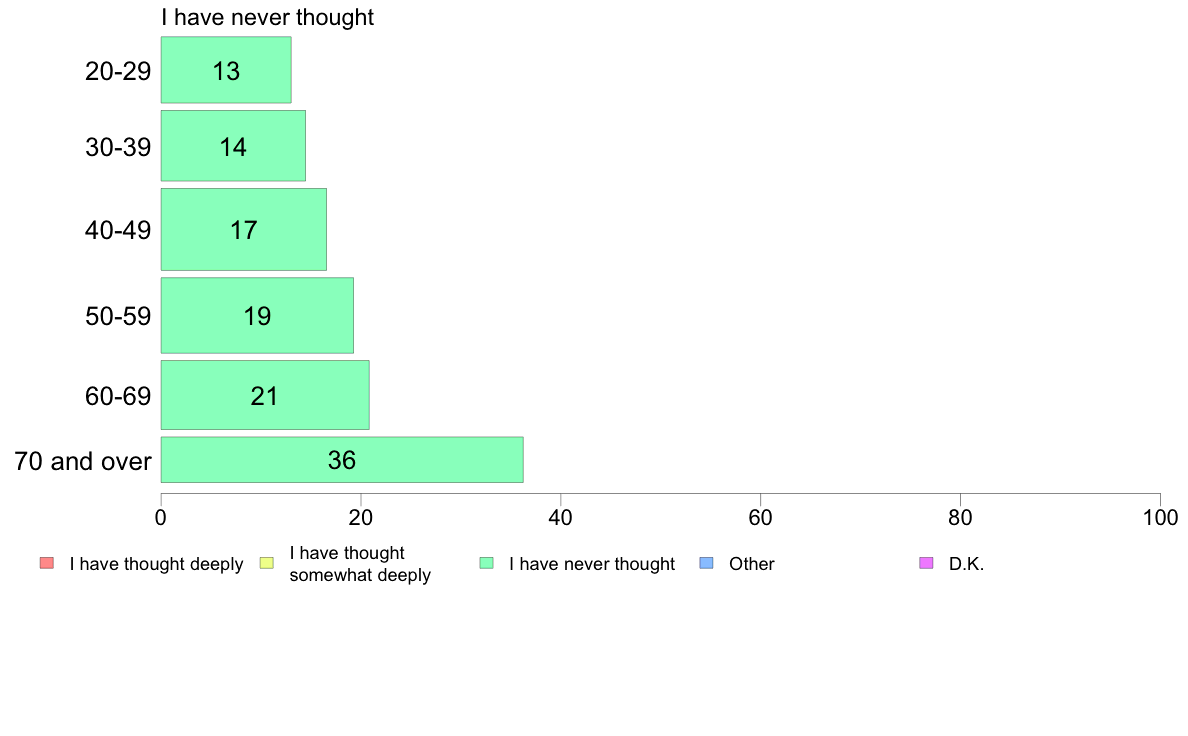This screenshot has height=736, width=1188.
Task: Click the red 'I have thought deeply' legend swatch
Action: pyautogui.click(x=47, y=563)
